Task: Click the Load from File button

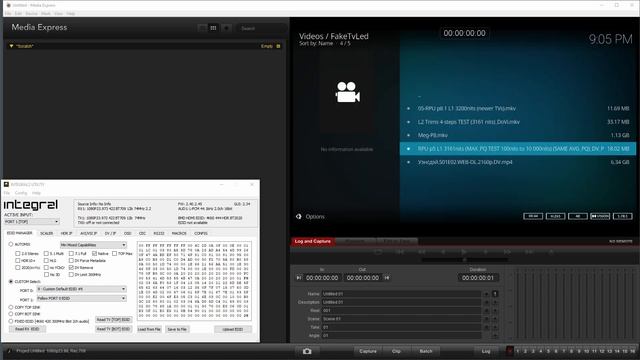Action: pyautogui.click(x=149, y=329)
